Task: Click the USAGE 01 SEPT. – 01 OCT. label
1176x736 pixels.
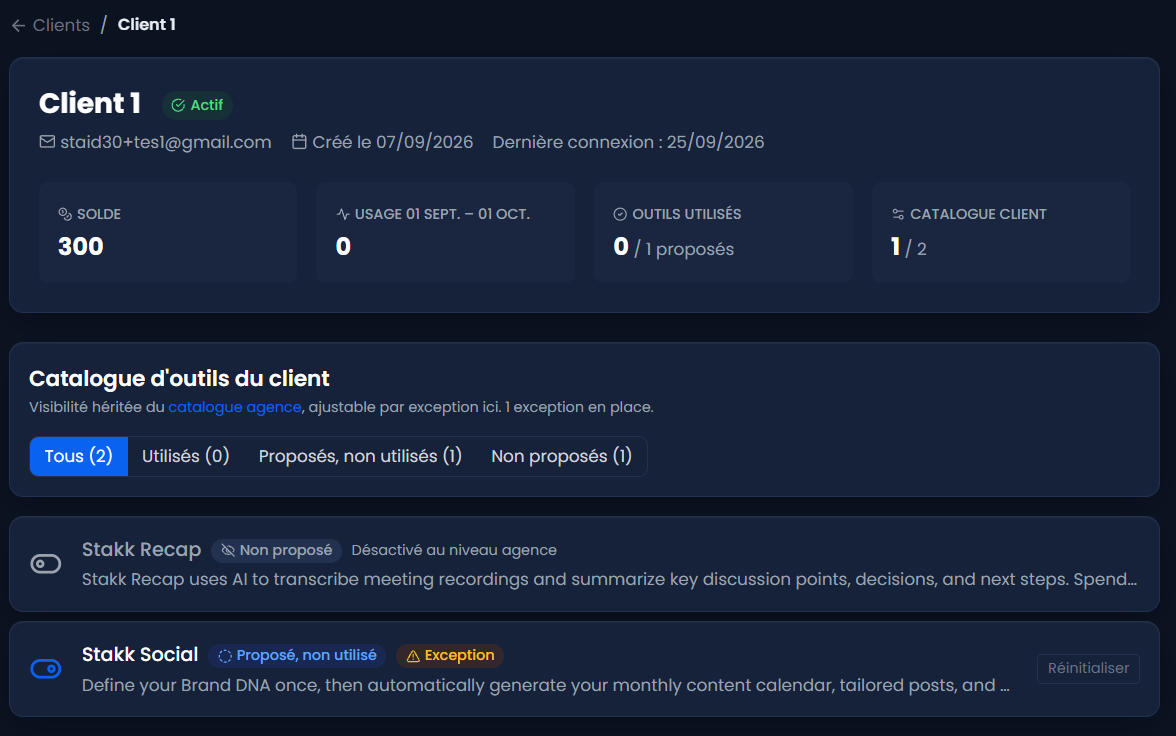Action: (442, 214)
